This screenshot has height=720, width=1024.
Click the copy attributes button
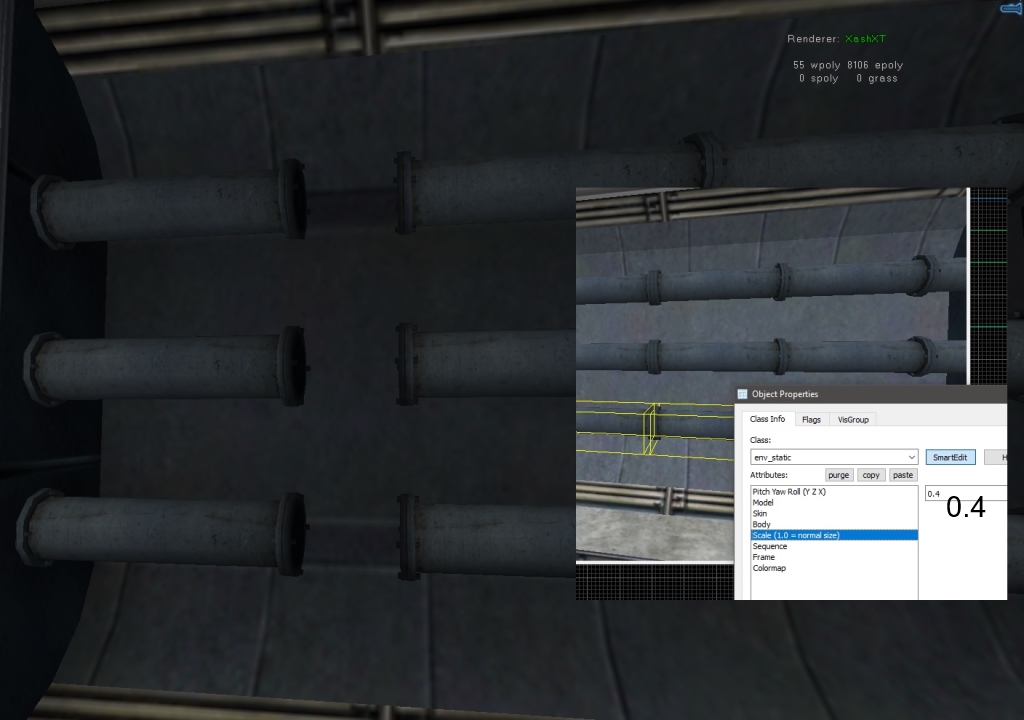(871, 475)
